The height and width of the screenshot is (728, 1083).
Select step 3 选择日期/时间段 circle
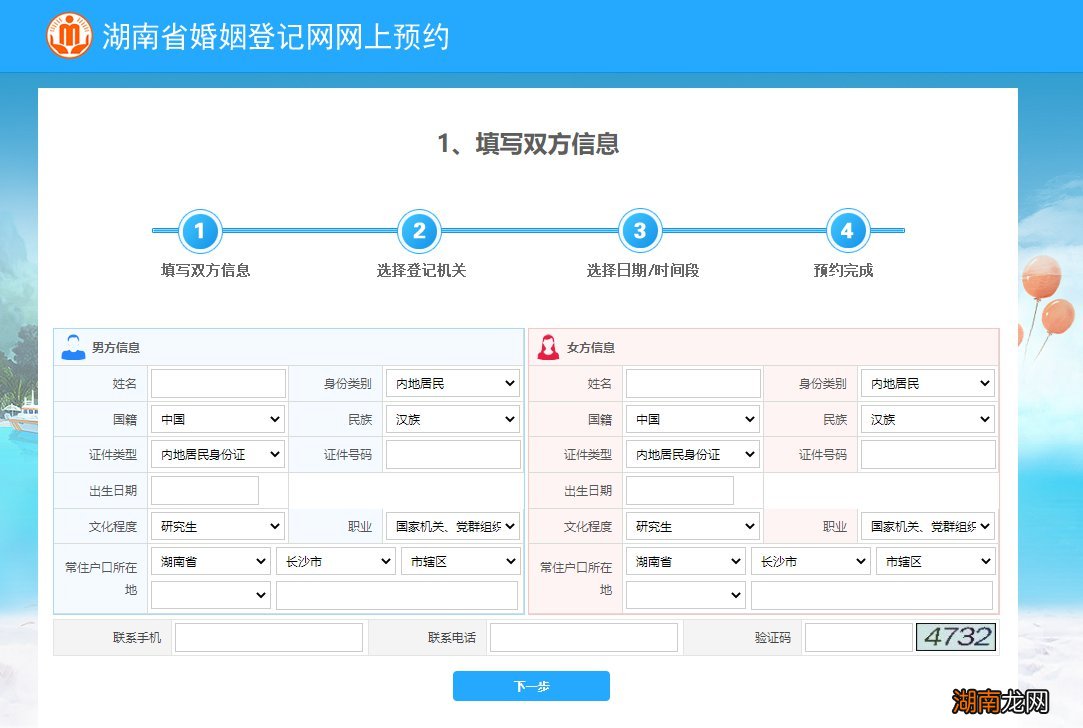click(640, 230)
